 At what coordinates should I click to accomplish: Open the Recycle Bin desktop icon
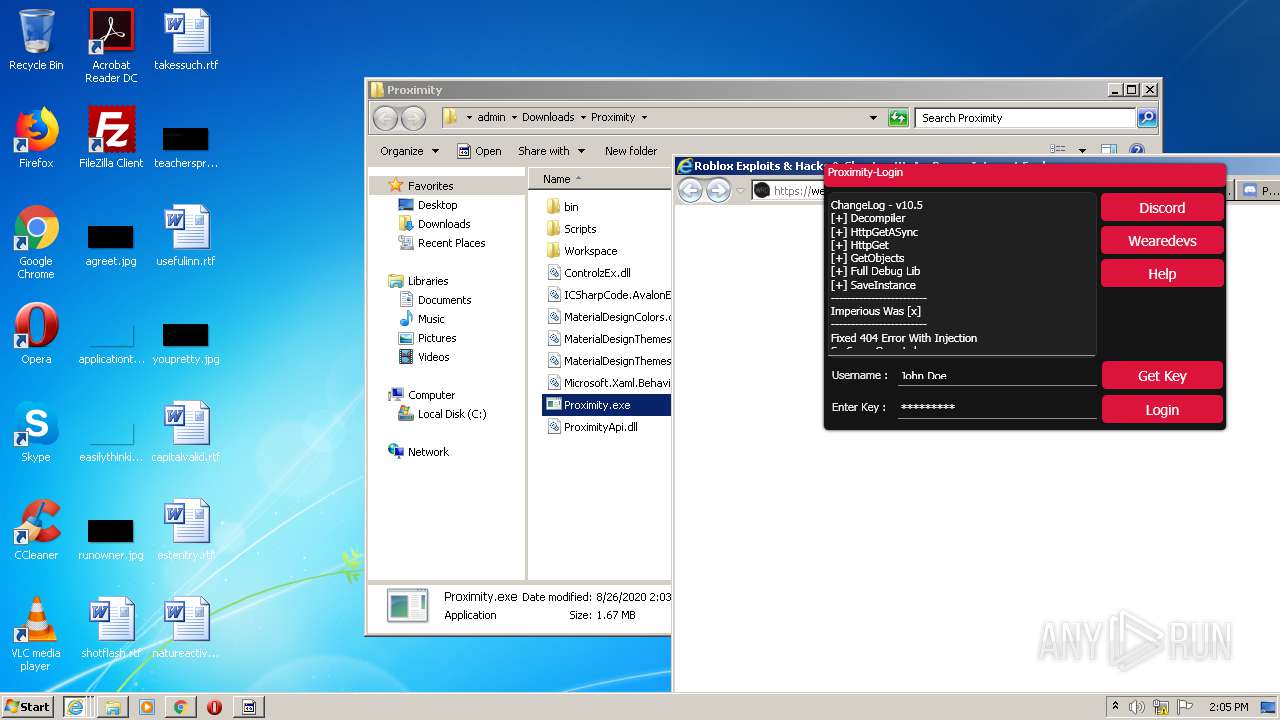pos(36,40)
